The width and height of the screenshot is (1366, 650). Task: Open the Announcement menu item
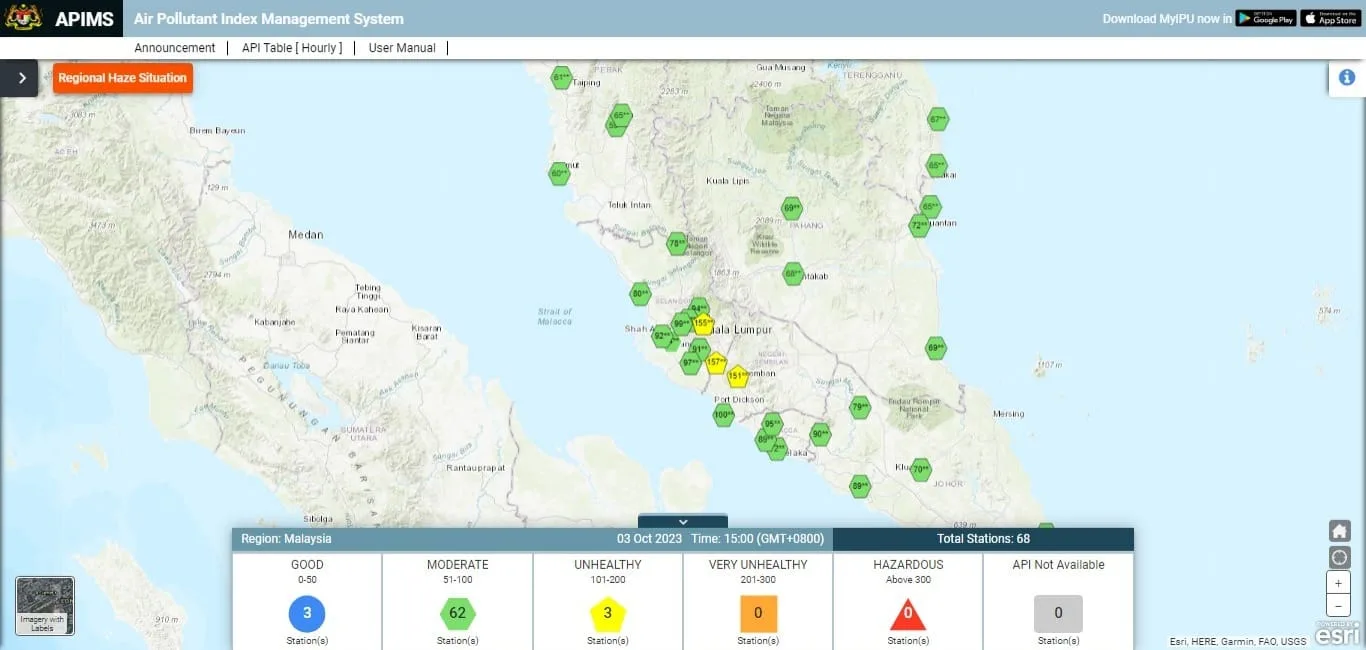(175, 48)
